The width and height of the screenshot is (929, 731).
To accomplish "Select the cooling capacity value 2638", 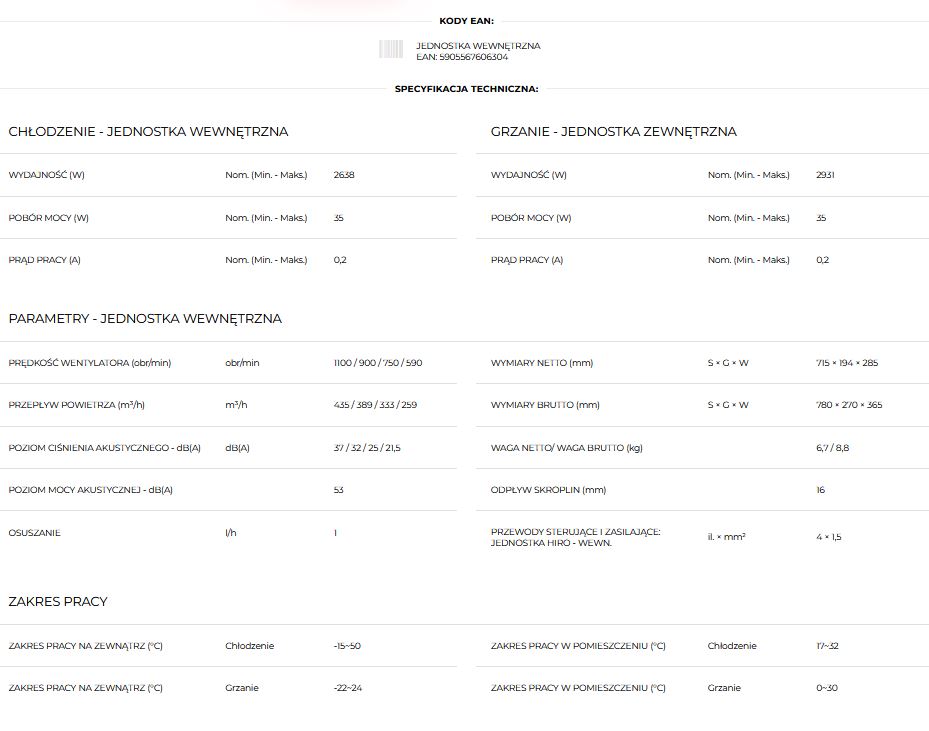I will pyautogui.click(x=344, y=175).
